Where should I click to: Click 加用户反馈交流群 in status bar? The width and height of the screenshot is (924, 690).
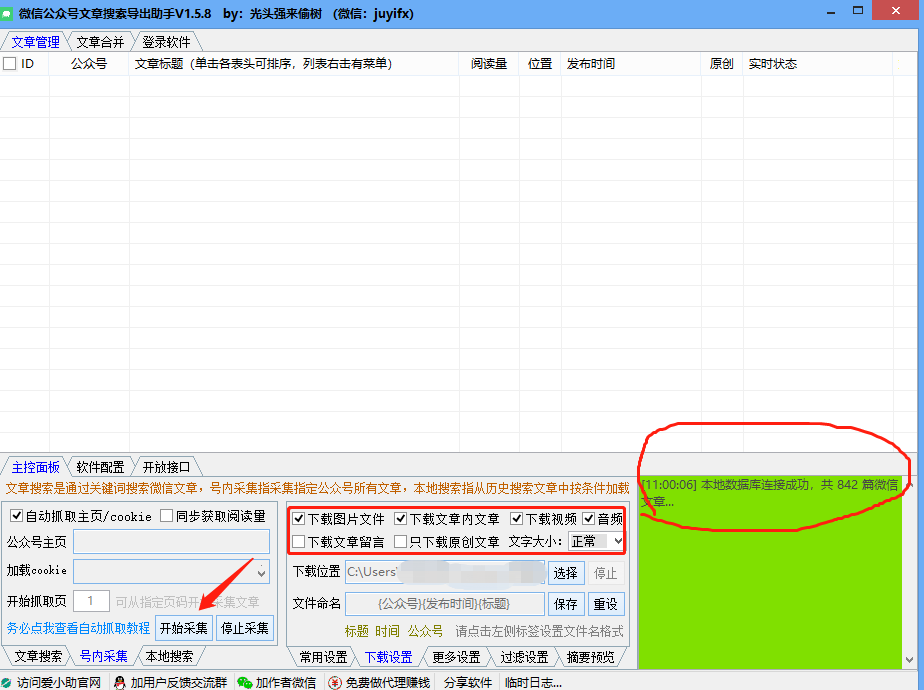179,682
